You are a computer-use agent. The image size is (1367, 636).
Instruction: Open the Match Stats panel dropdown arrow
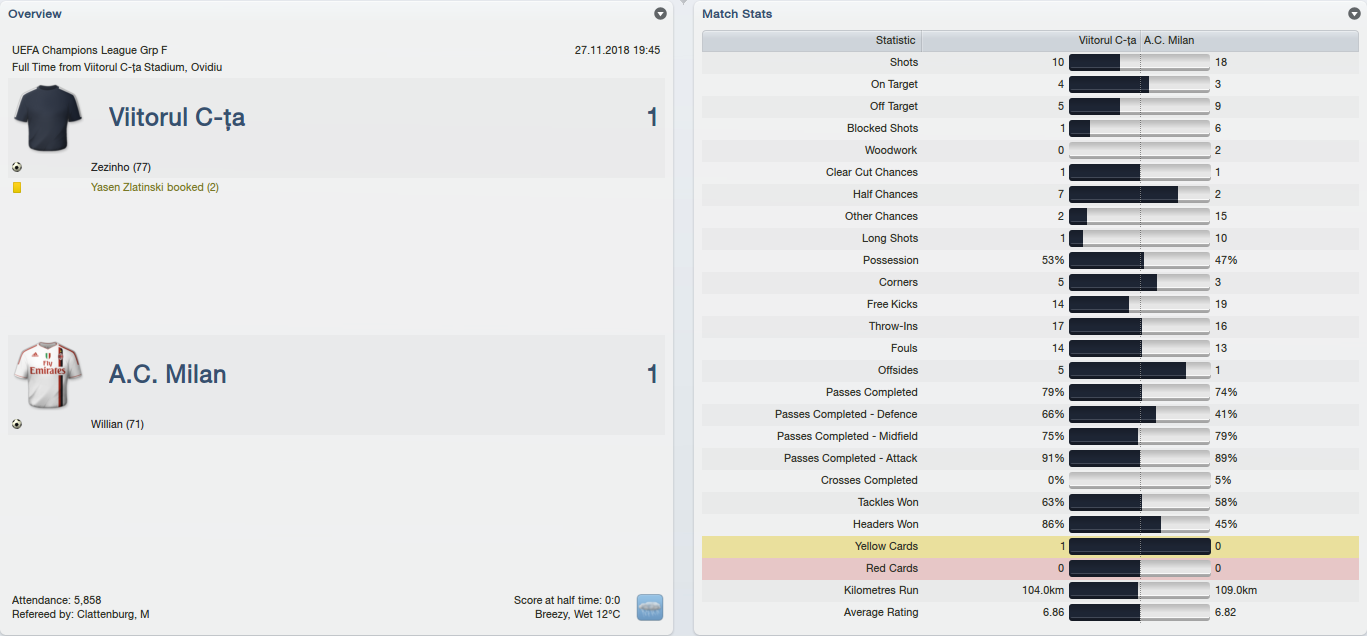click(x=1353, y=14)
